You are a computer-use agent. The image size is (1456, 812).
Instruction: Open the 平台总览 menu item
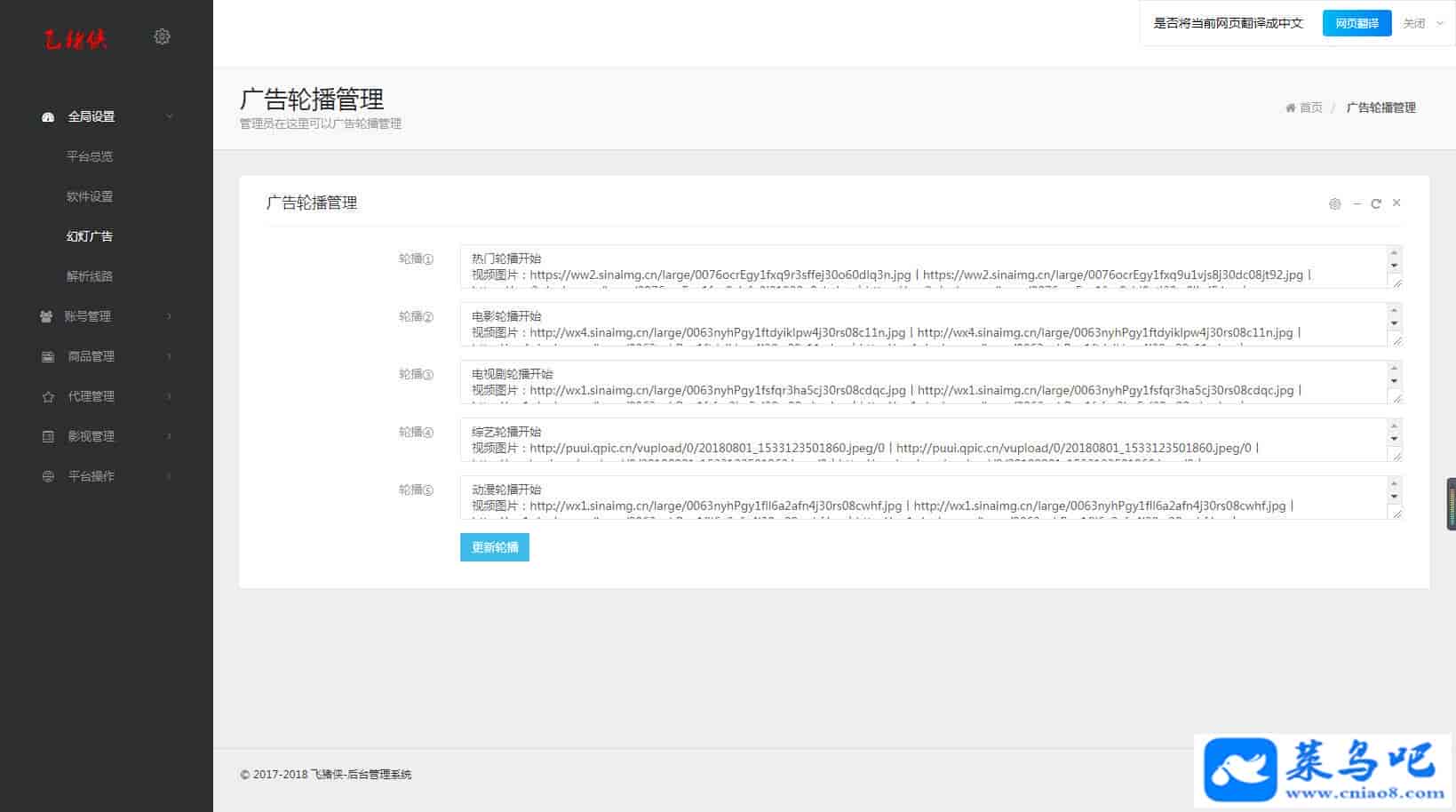click(x=90, y=156)
